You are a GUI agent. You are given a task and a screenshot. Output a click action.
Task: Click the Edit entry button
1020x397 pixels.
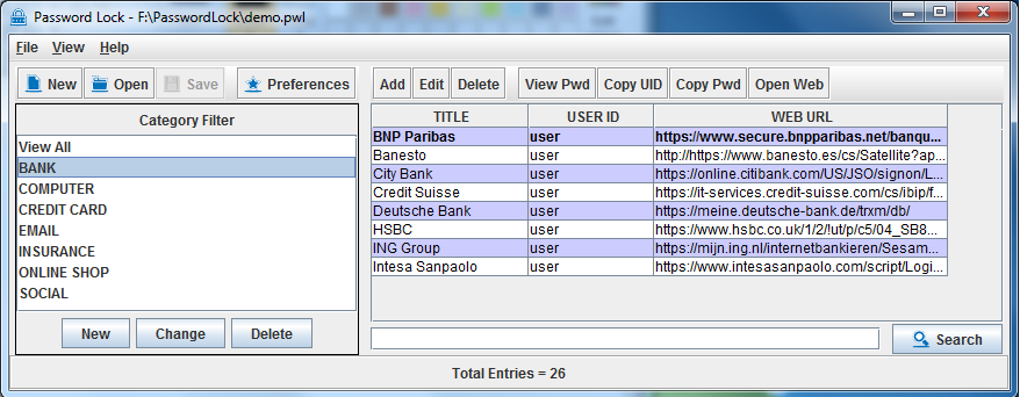pos(431,84)
